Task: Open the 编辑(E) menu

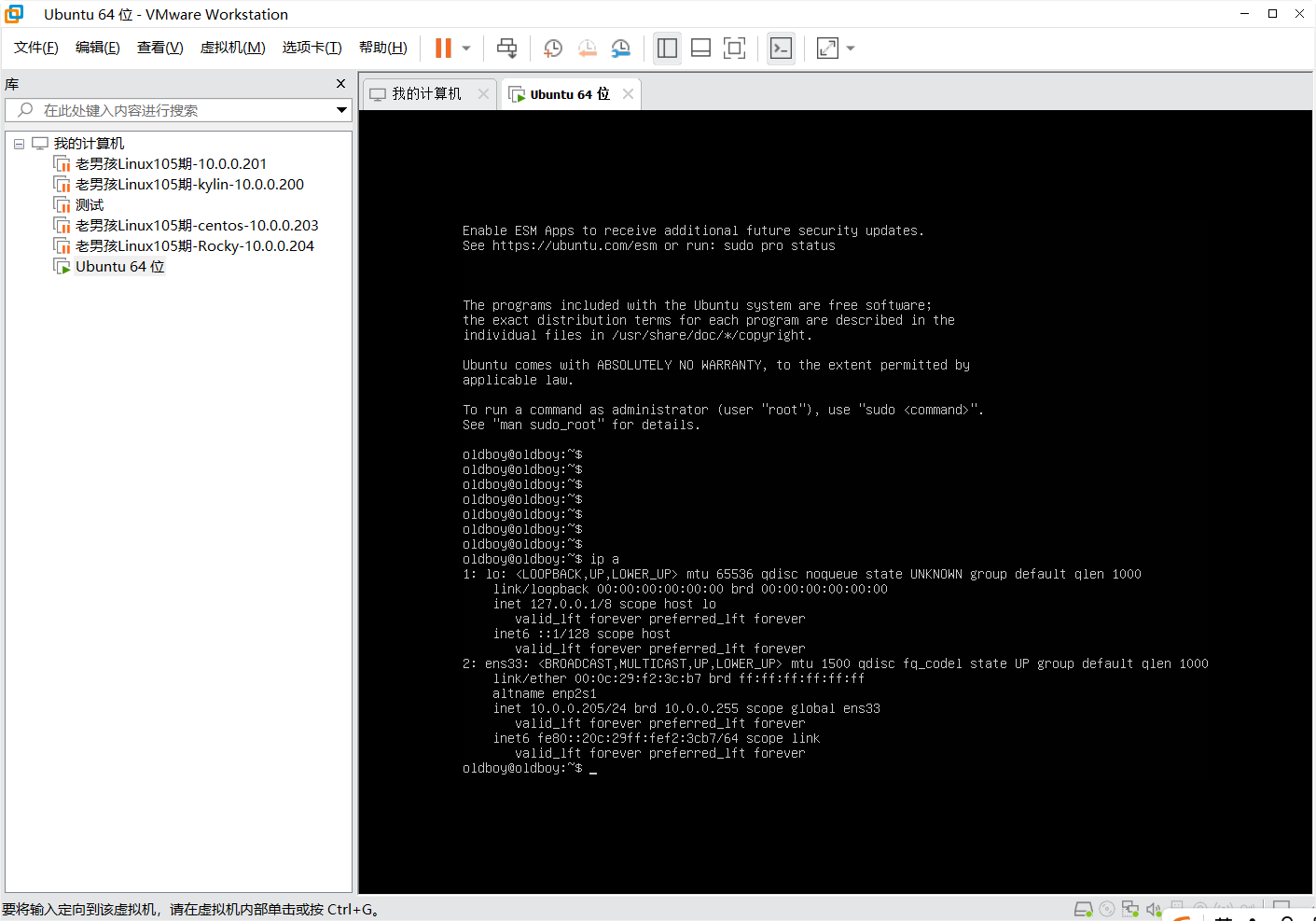Action: pos(98,48)
